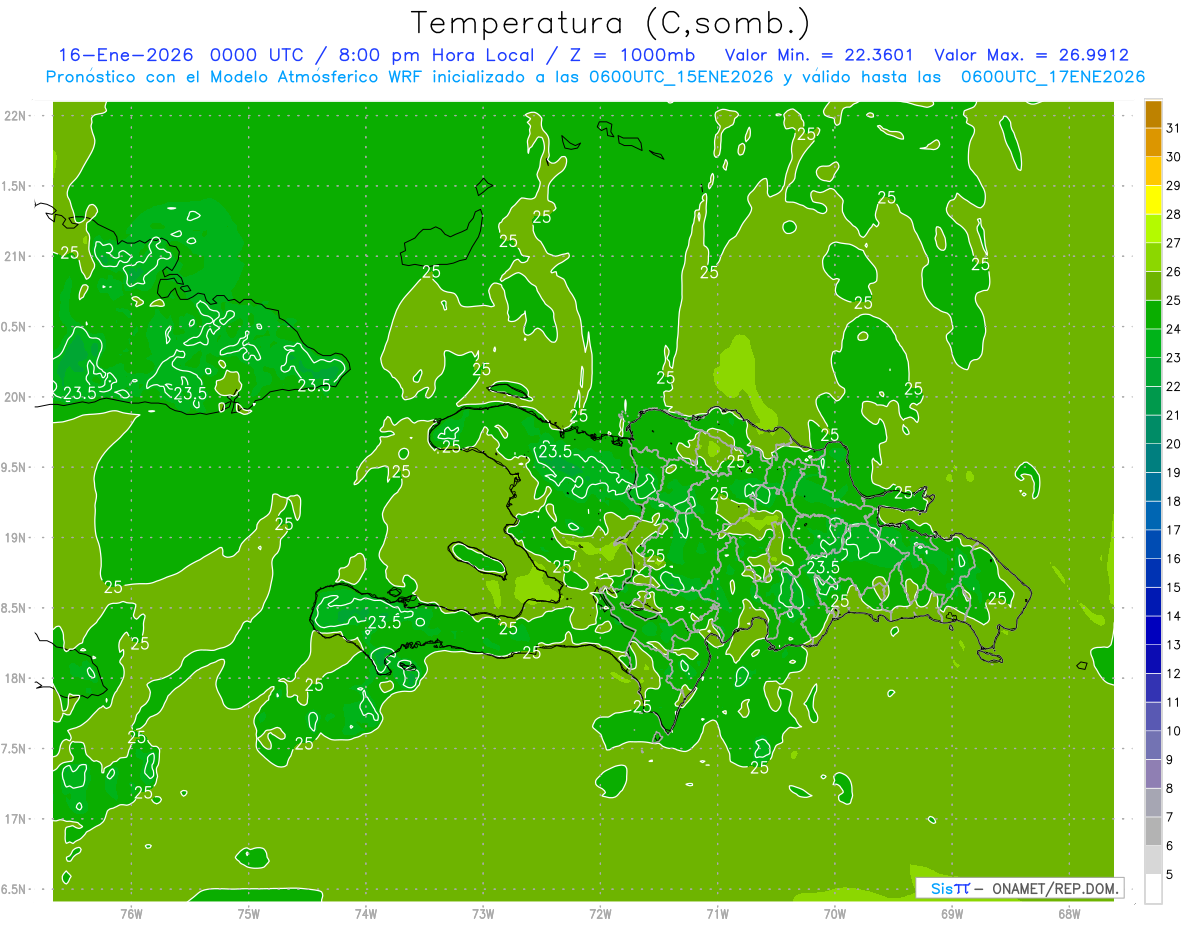
Task: Select the 'Valor Max. = 26.9912' text
Action: click(1031, 55)
